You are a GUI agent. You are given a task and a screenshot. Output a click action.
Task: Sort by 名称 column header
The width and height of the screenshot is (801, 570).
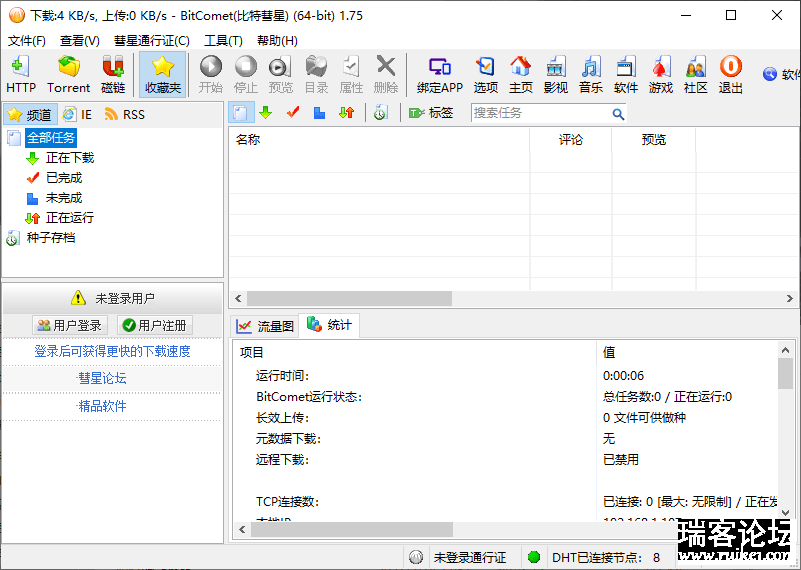click(x=379, y=139)
